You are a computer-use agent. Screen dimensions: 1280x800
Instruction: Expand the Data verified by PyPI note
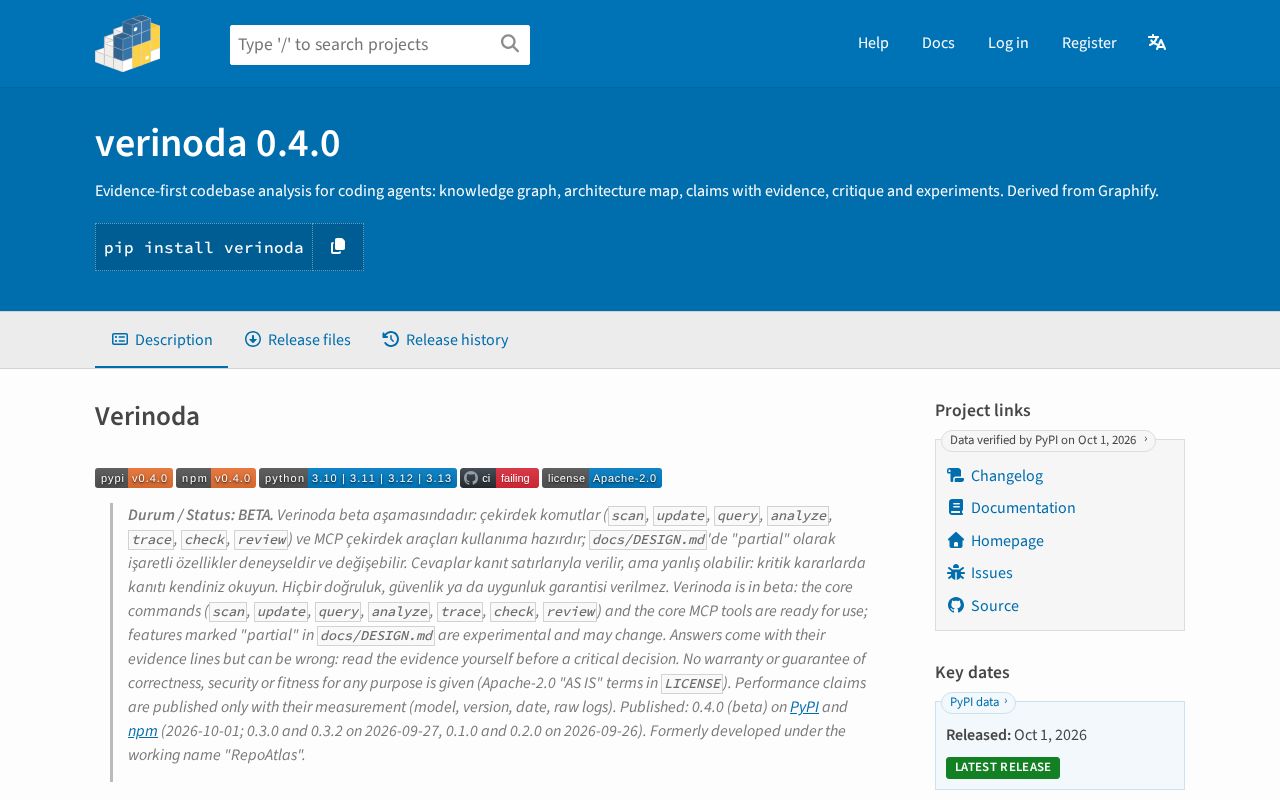point(1048,440)
